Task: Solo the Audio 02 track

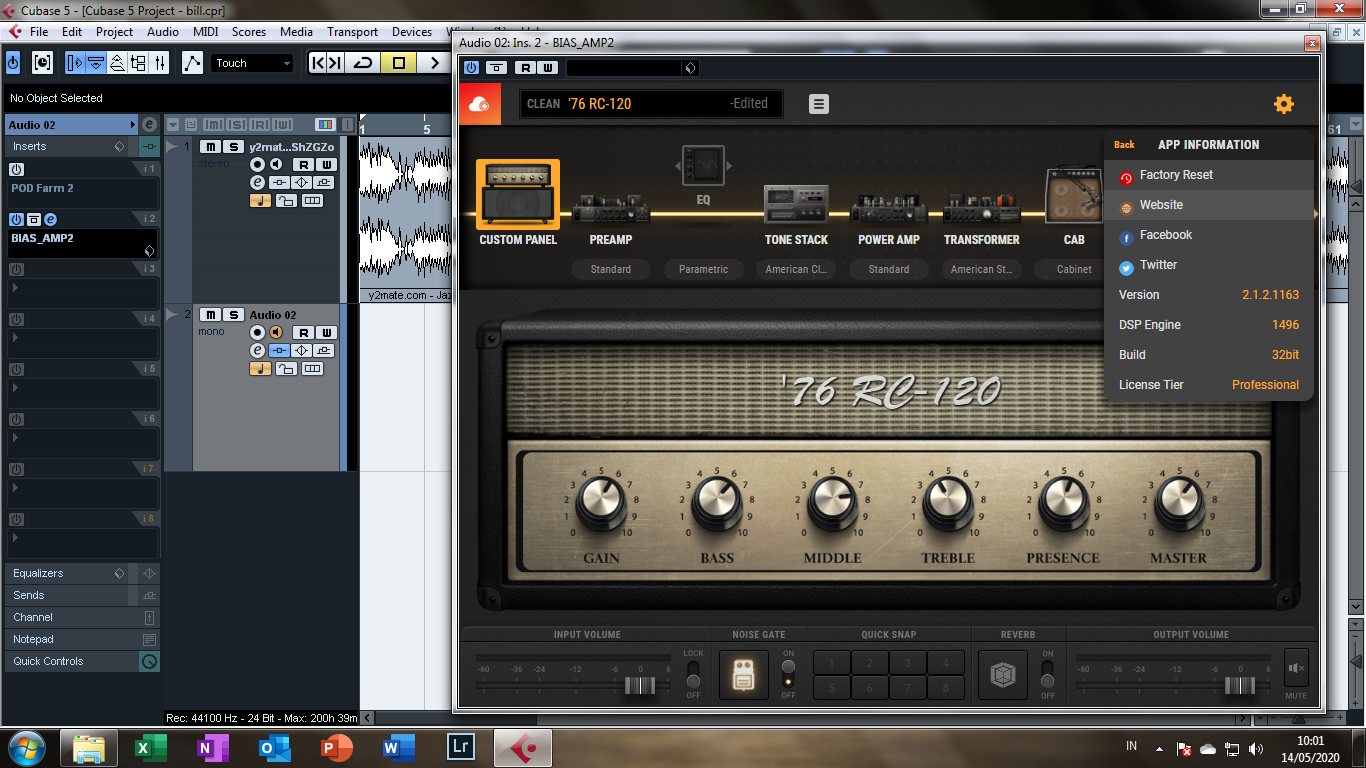Action: 233,315
